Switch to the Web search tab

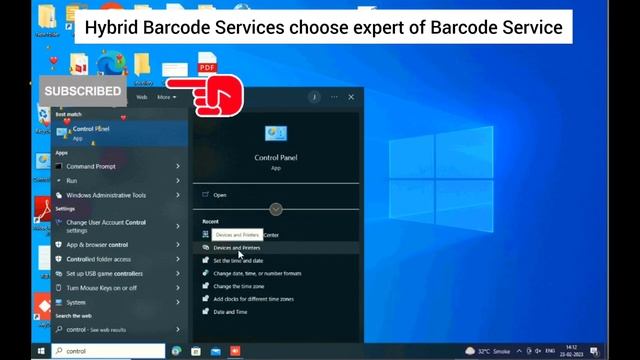click(x=142, y=97)
